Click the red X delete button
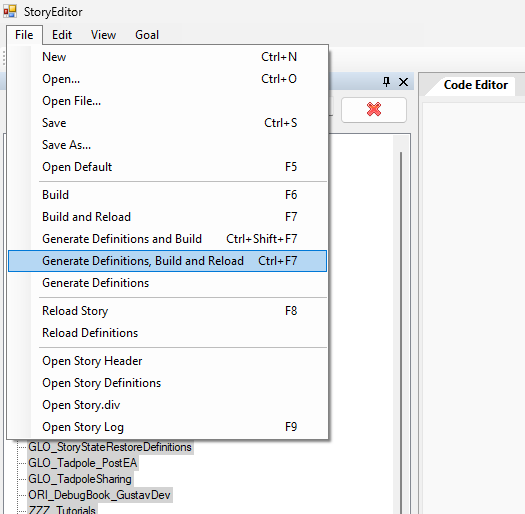Screen dimensions: 525x514 (x=374, y=109)
